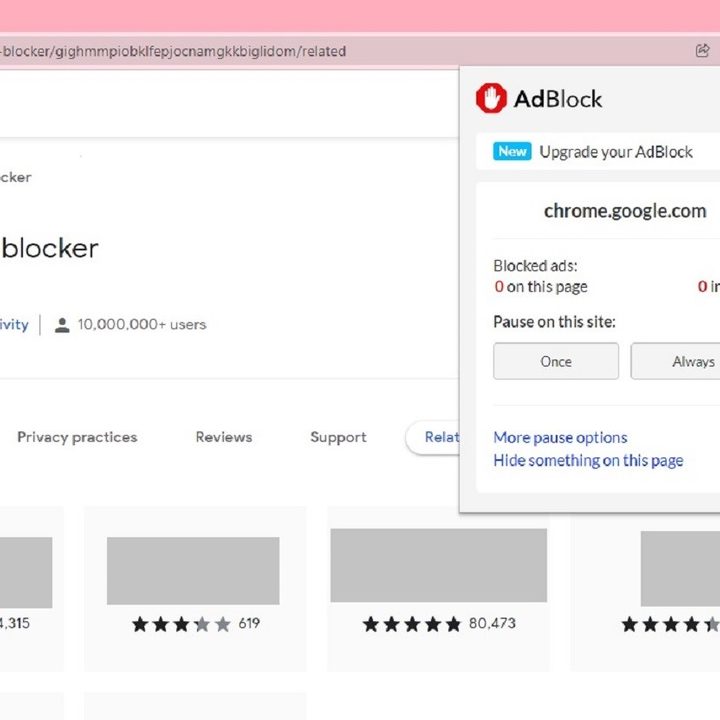Select Hide something on this page

pyautogui.click(x=588, y=461)
